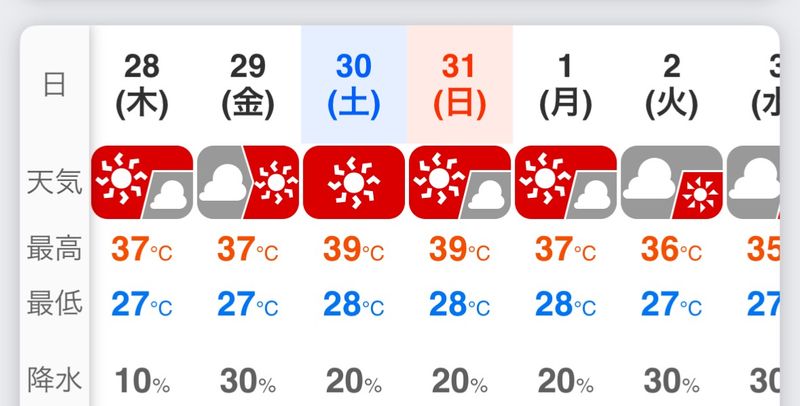Screen dimensions: 800x406
Task: Select the 29 (金) date header
Action: [248, 84]
